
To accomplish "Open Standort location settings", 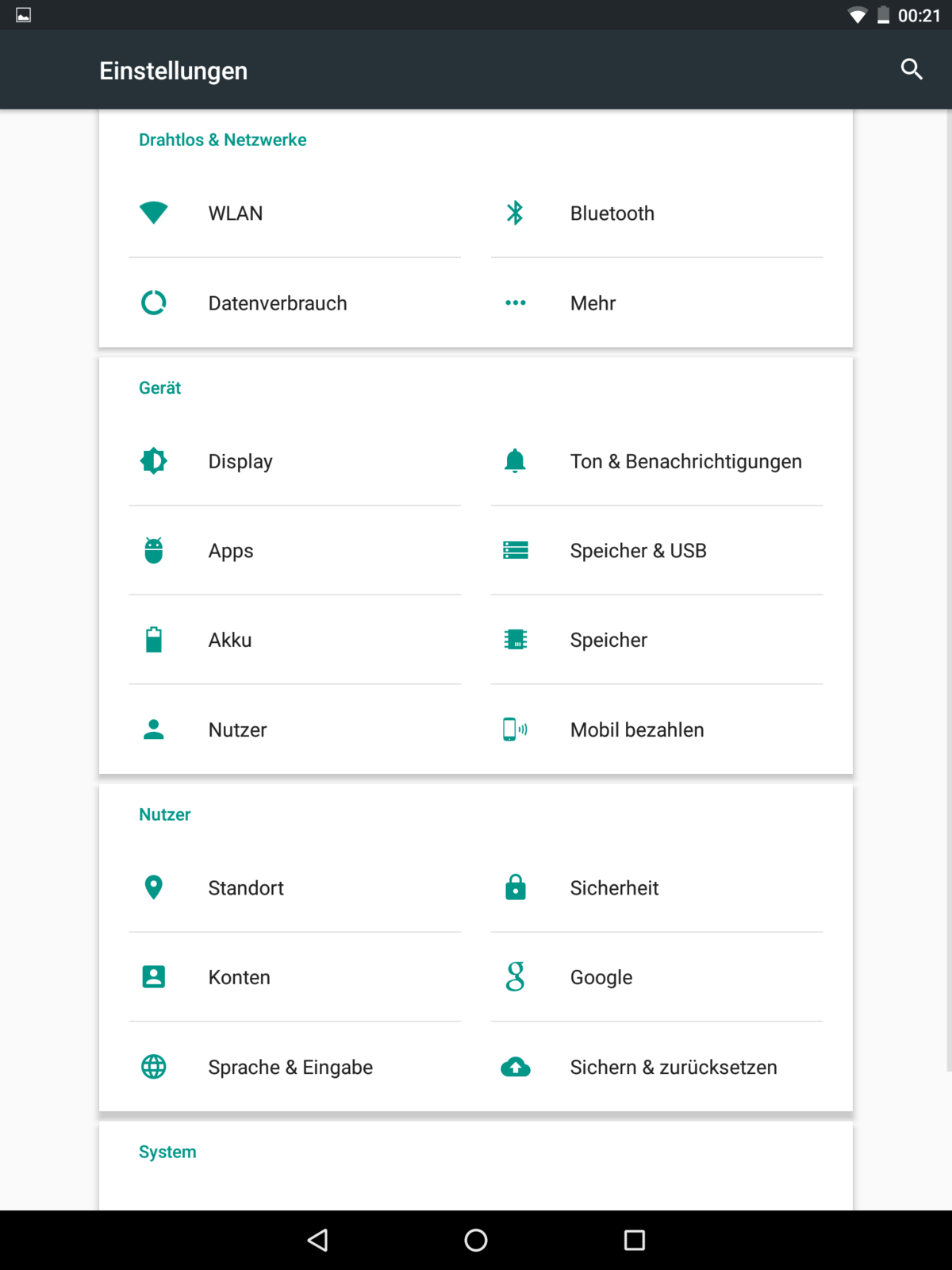I will pyautogui.click(x=246, y=888).
